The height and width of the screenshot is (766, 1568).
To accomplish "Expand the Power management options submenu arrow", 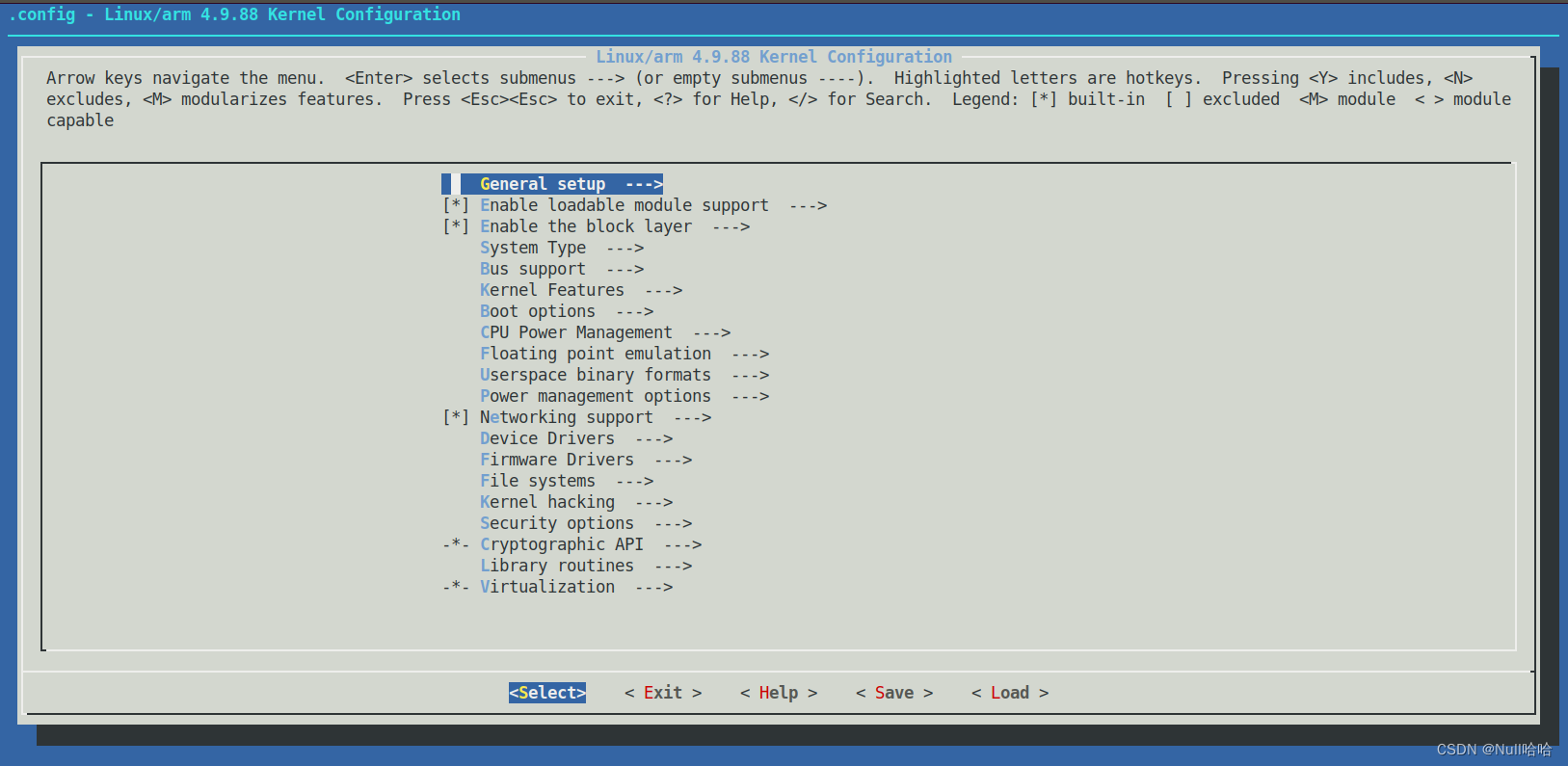I will point(750,396).
